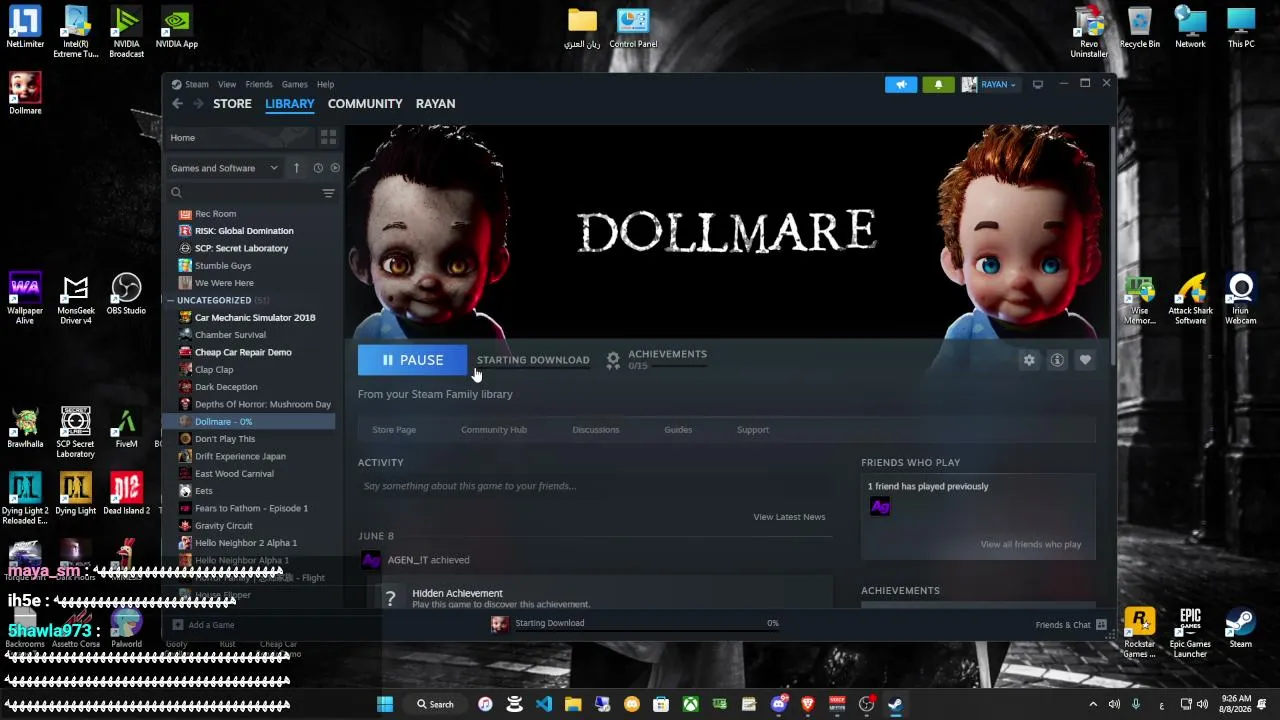
Task: Open the Windows Start menu
Action: (385, 704)
